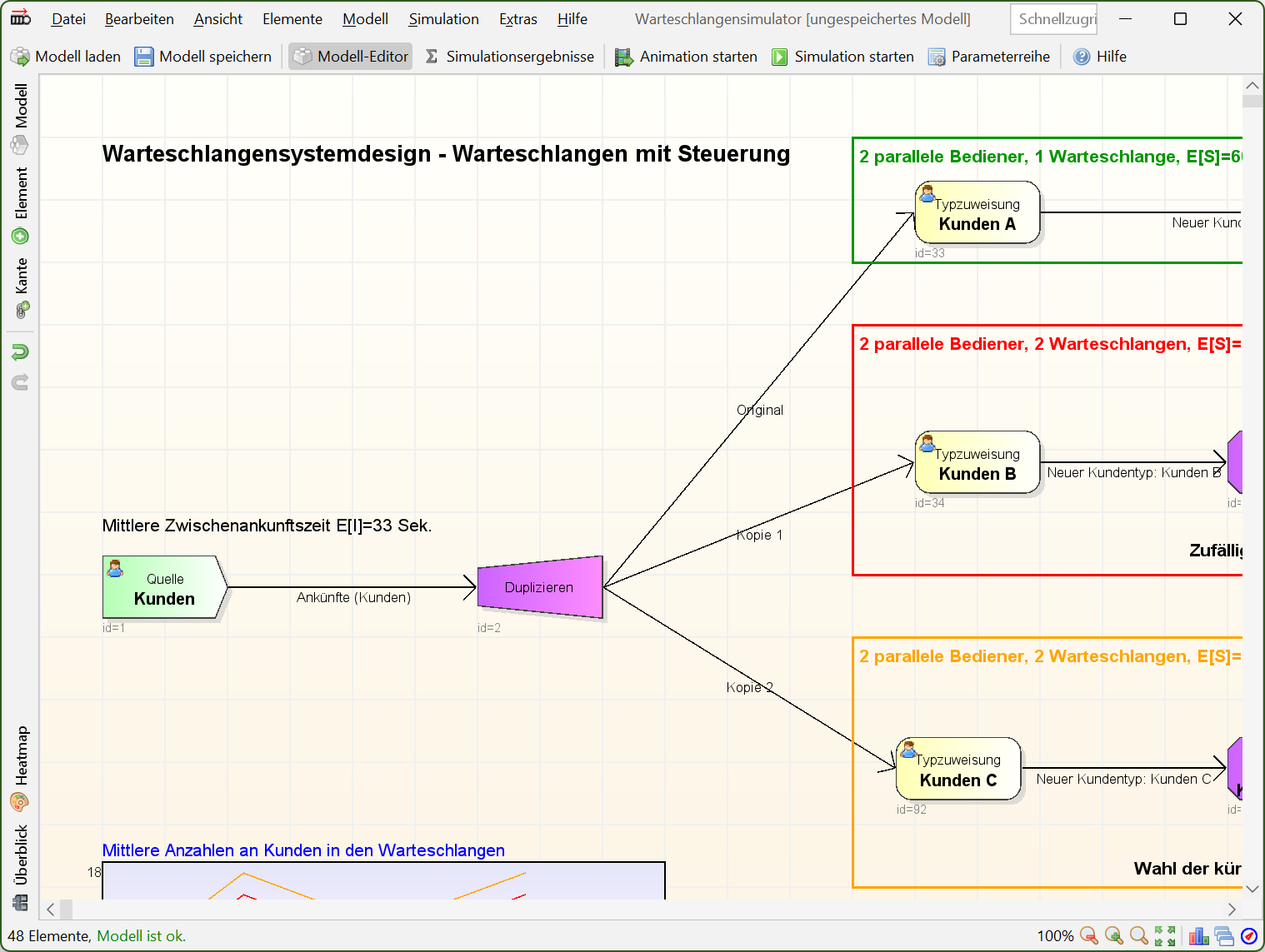The image size is (1265, 952).
Task: Select the Typzuweisung Kunden C element
Action: pyautogui.click(x=958, y=769)
